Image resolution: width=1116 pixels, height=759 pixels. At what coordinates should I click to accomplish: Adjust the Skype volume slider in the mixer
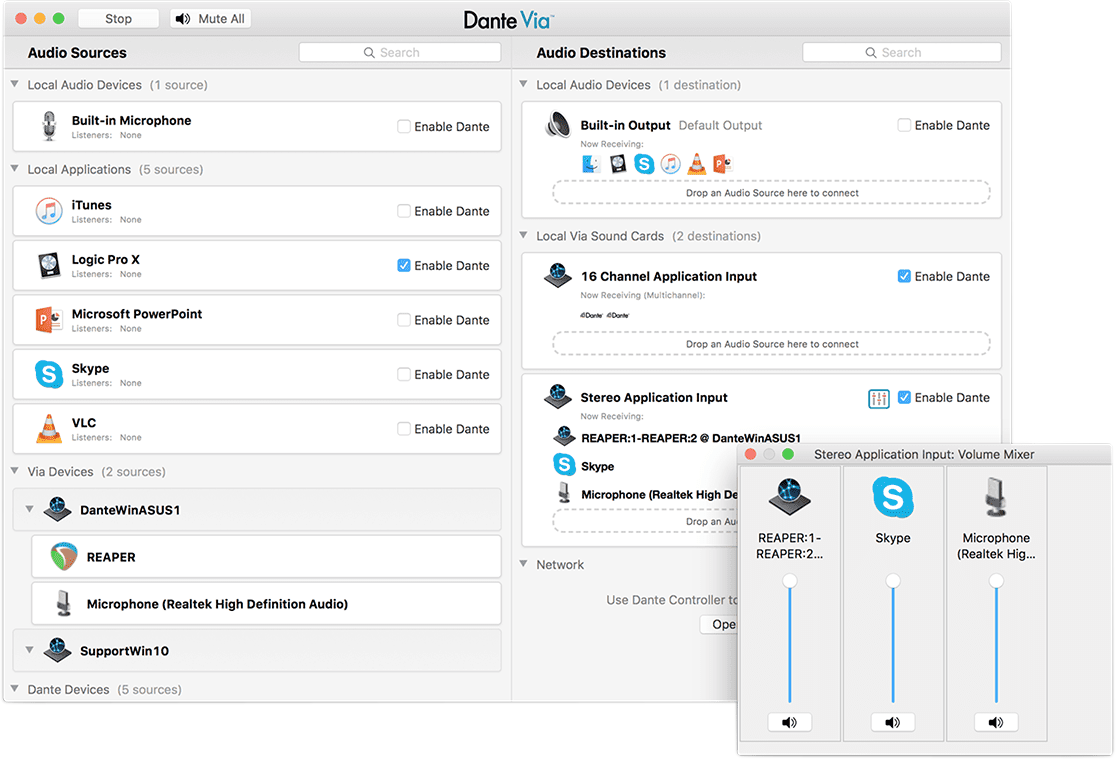click(892, 580)
